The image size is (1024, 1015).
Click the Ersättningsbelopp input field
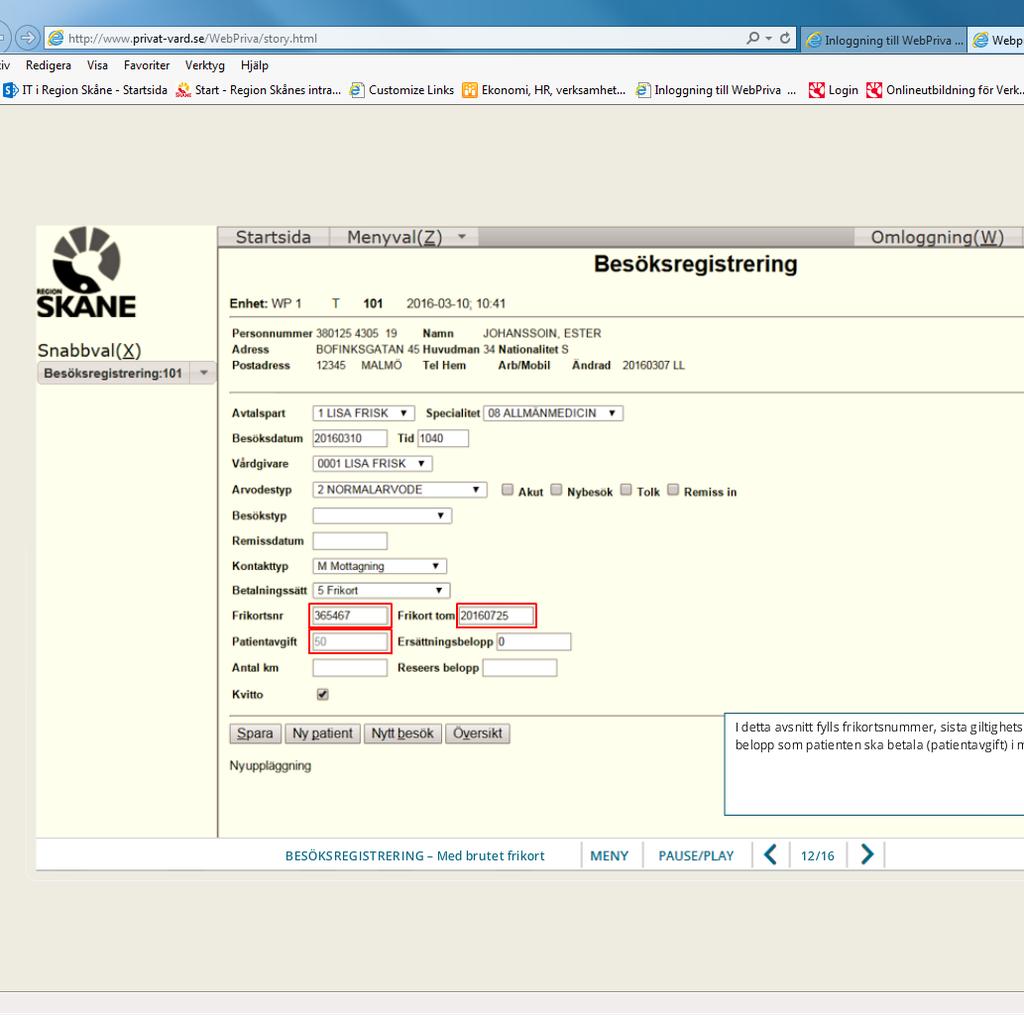534,641
